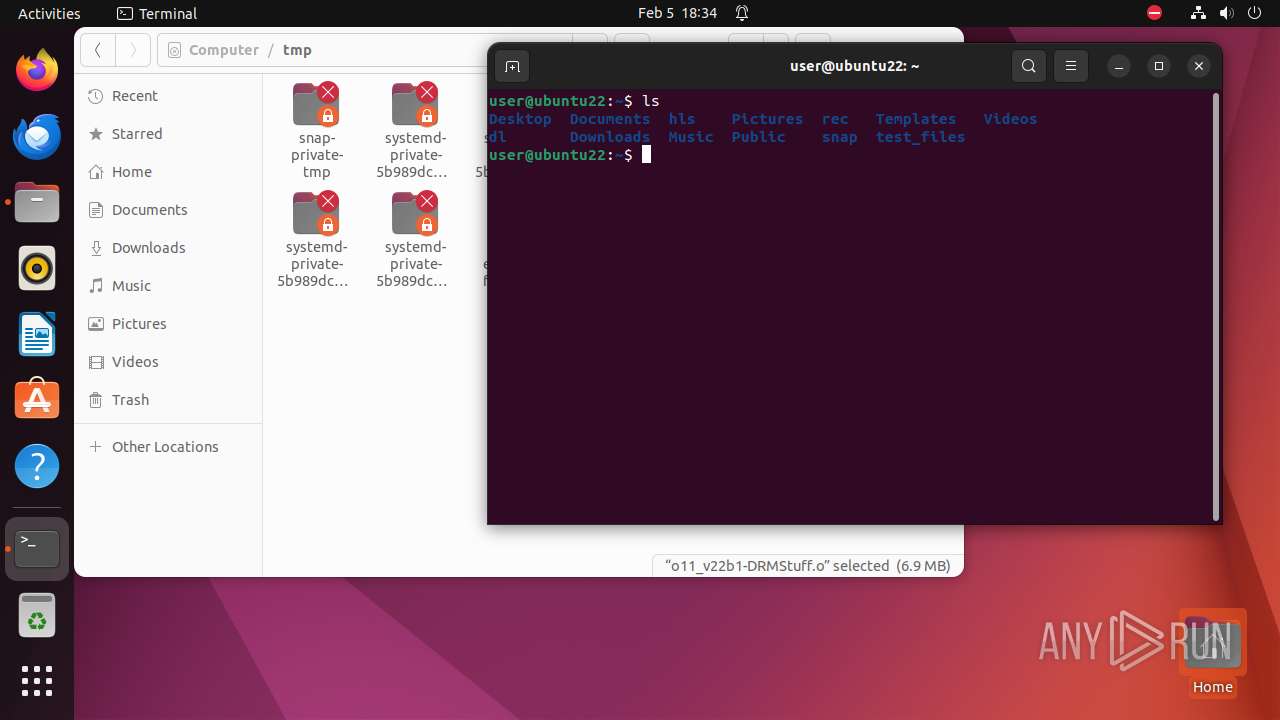
Task: Show the applications grid
Action: click(37, 681)
